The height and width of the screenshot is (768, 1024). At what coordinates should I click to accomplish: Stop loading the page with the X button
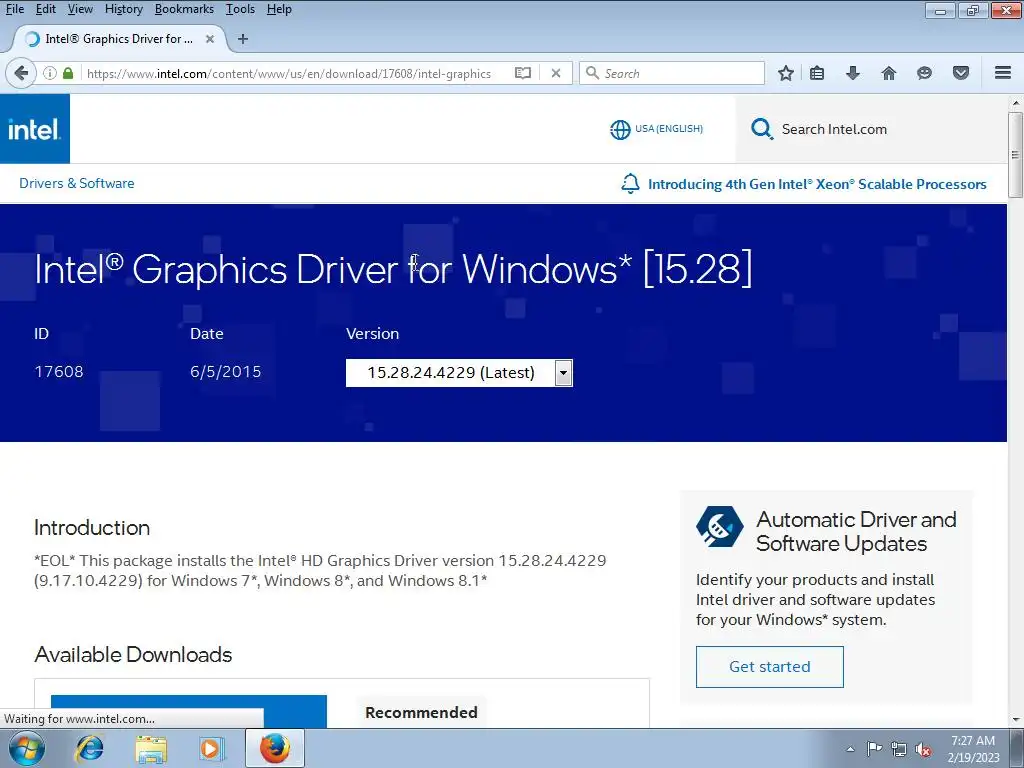[x=556, y=73]
